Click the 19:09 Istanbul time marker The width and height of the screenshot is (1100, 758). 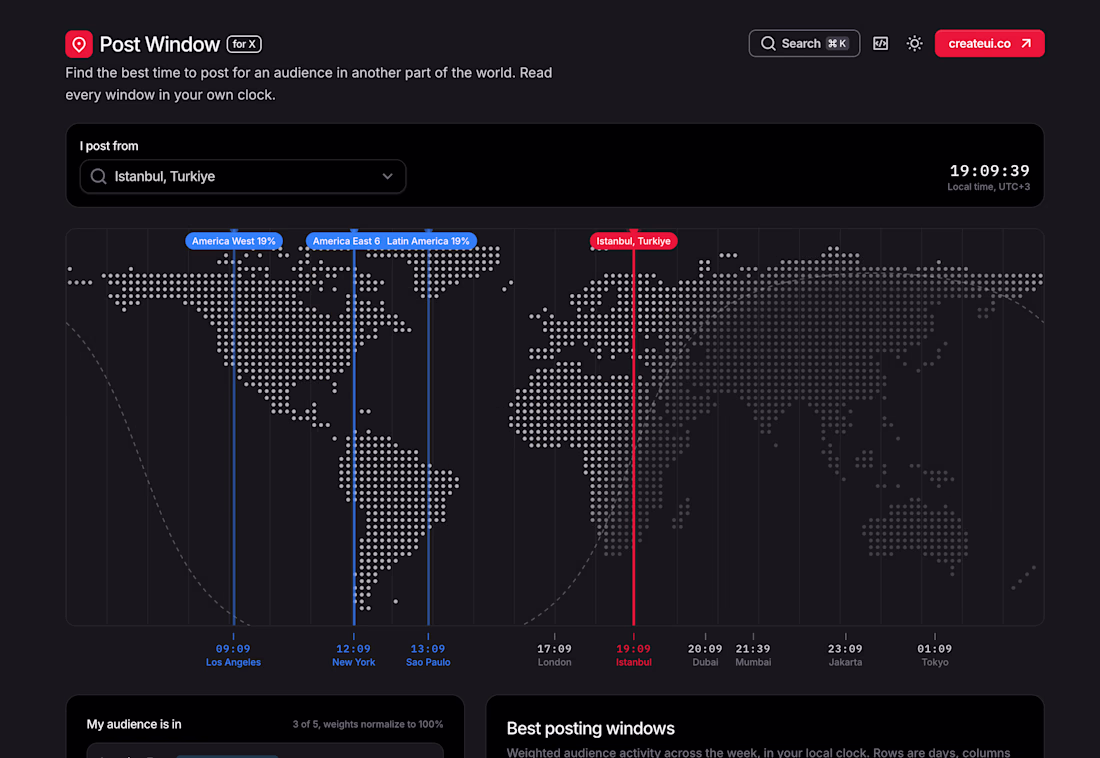pyautogui.click(x=633, y=655)
